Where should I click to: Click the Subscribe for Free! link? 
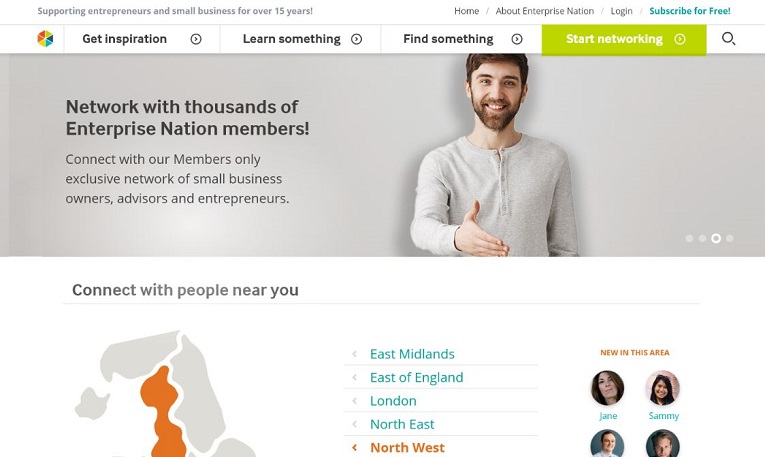690,11
